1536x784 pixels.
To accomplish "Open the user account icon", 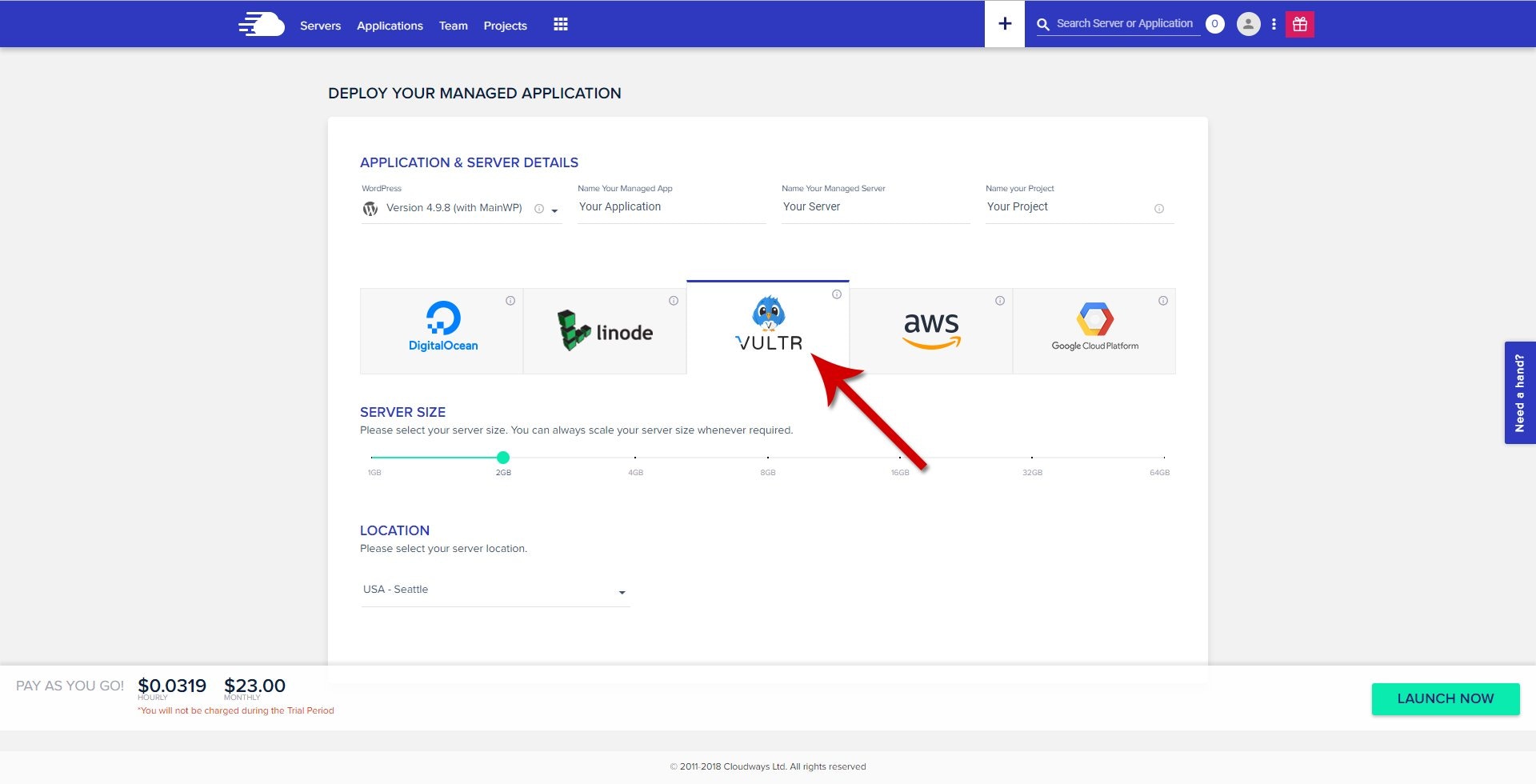I will click(x=1248, y=24).
